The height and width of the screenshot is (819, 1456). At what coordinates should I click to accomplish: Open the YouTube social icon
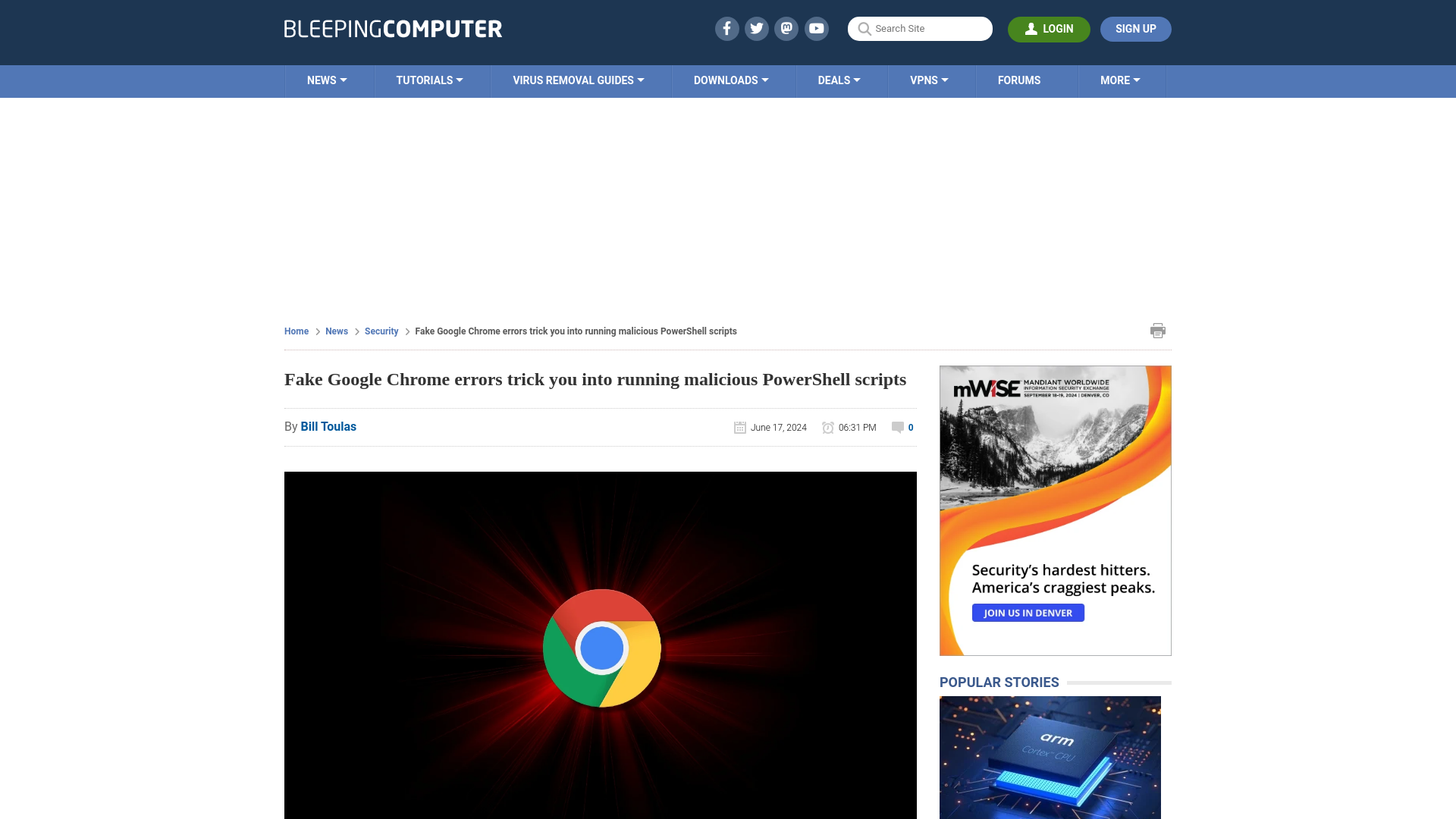pos(817,28)
